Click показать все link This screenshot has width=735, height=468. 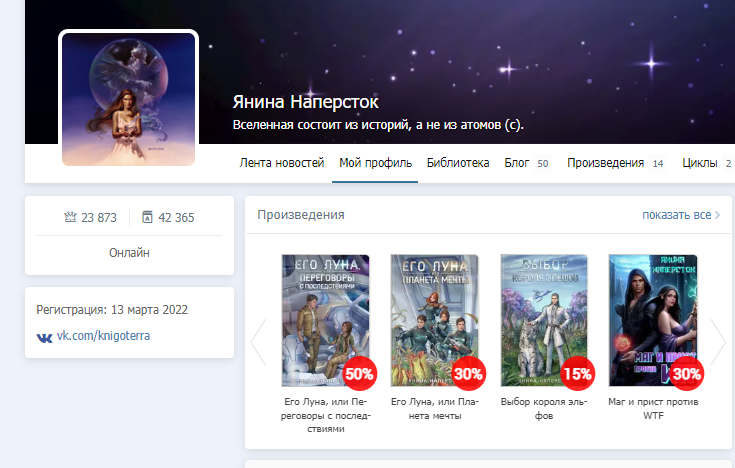tap(681, 215)
